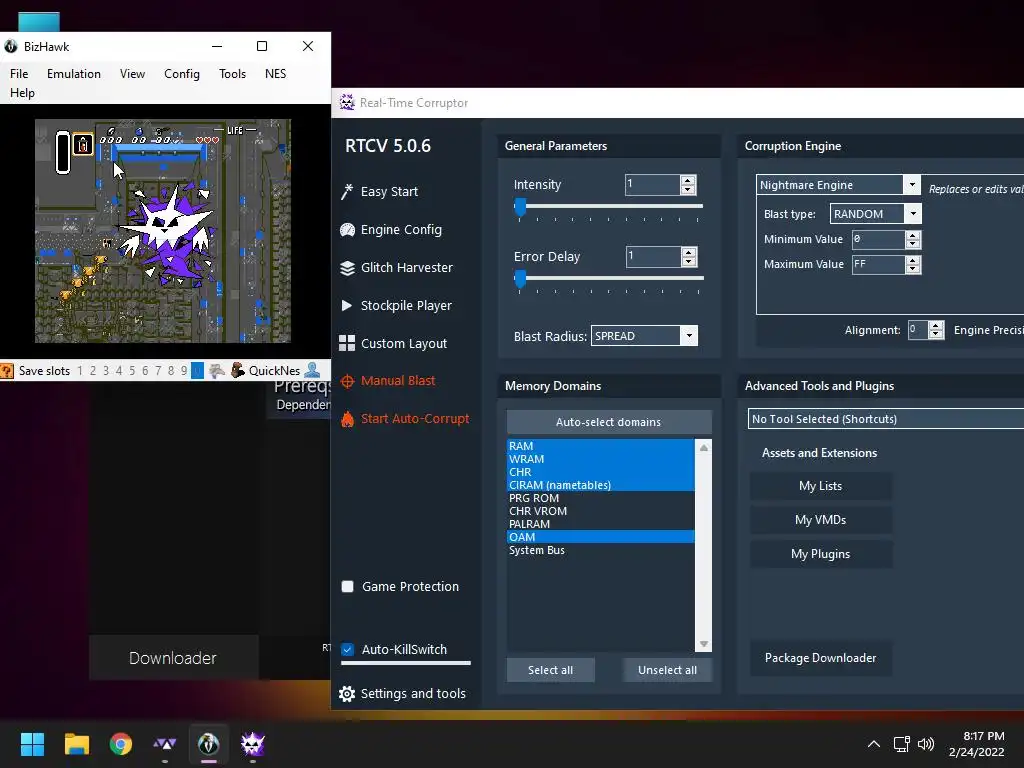Click QuickNes core icon in status bar
Image resolution: width=1024 pixels, height=768 pixels.
pos(238,370)
